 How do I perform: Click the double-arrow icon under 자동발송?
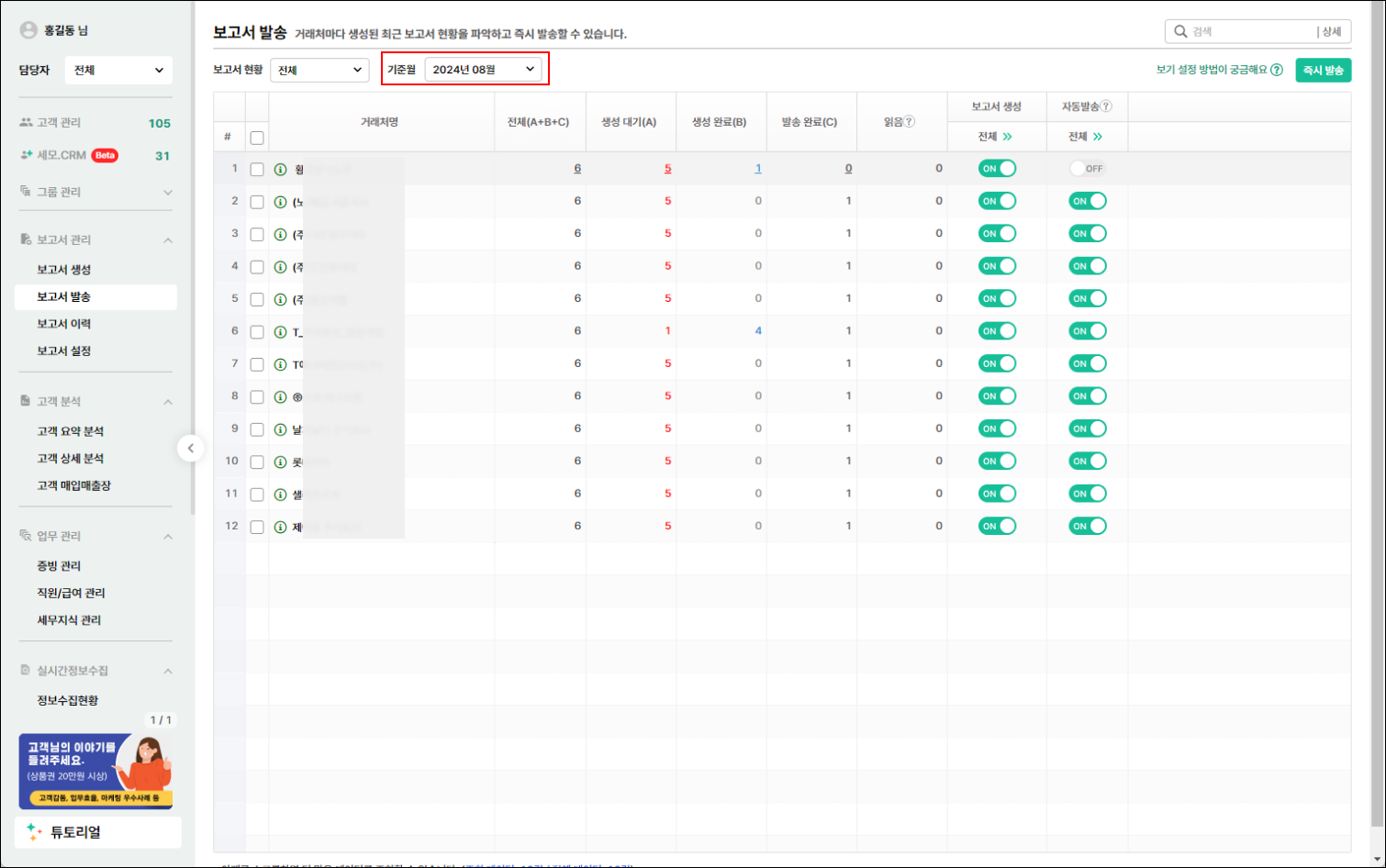[1098, 137]
